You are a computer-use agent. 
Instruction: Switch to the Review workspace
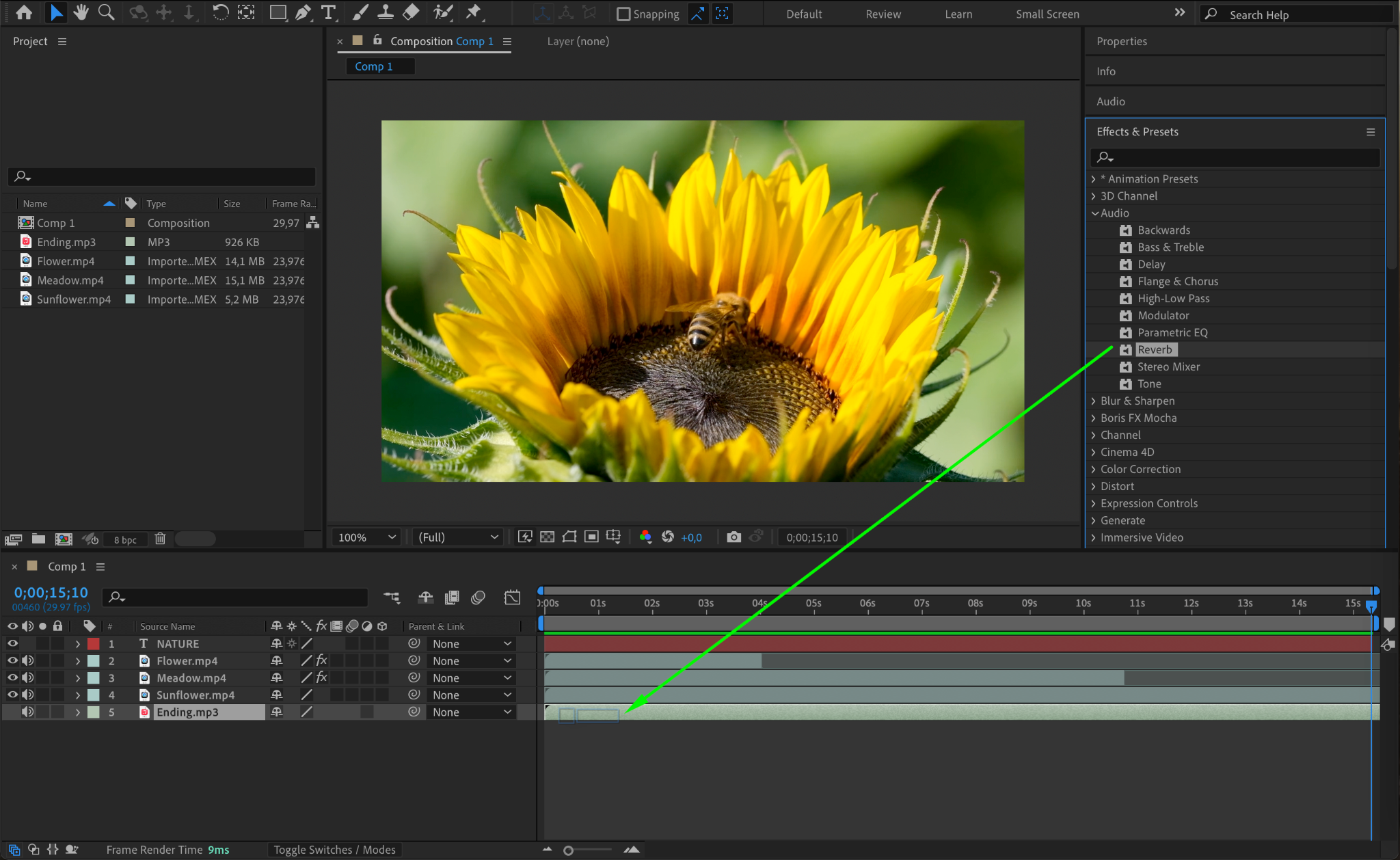click(883, 14)
